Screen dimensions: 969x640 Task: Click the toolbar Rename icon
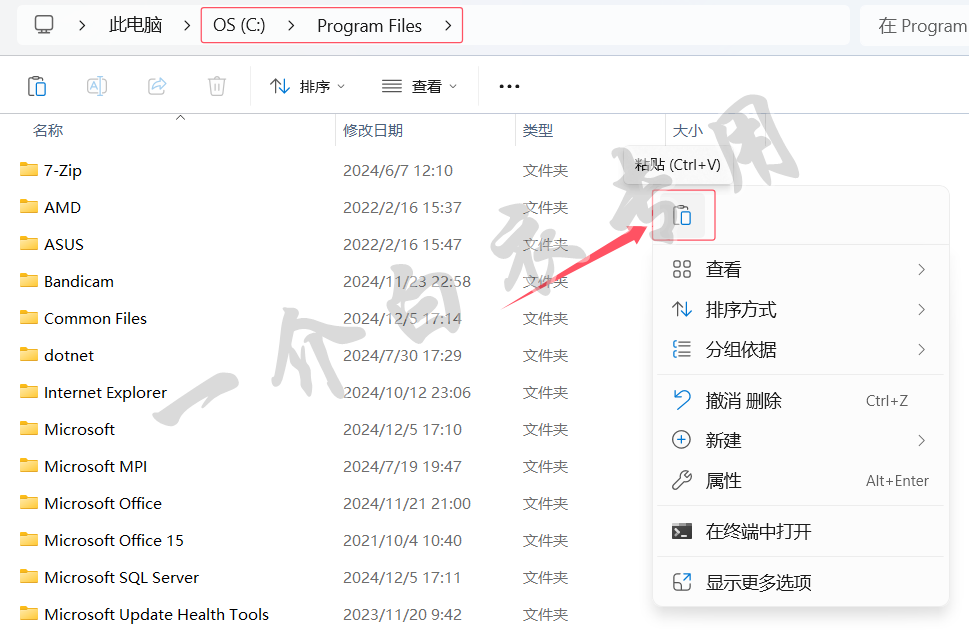click(97, 86)
